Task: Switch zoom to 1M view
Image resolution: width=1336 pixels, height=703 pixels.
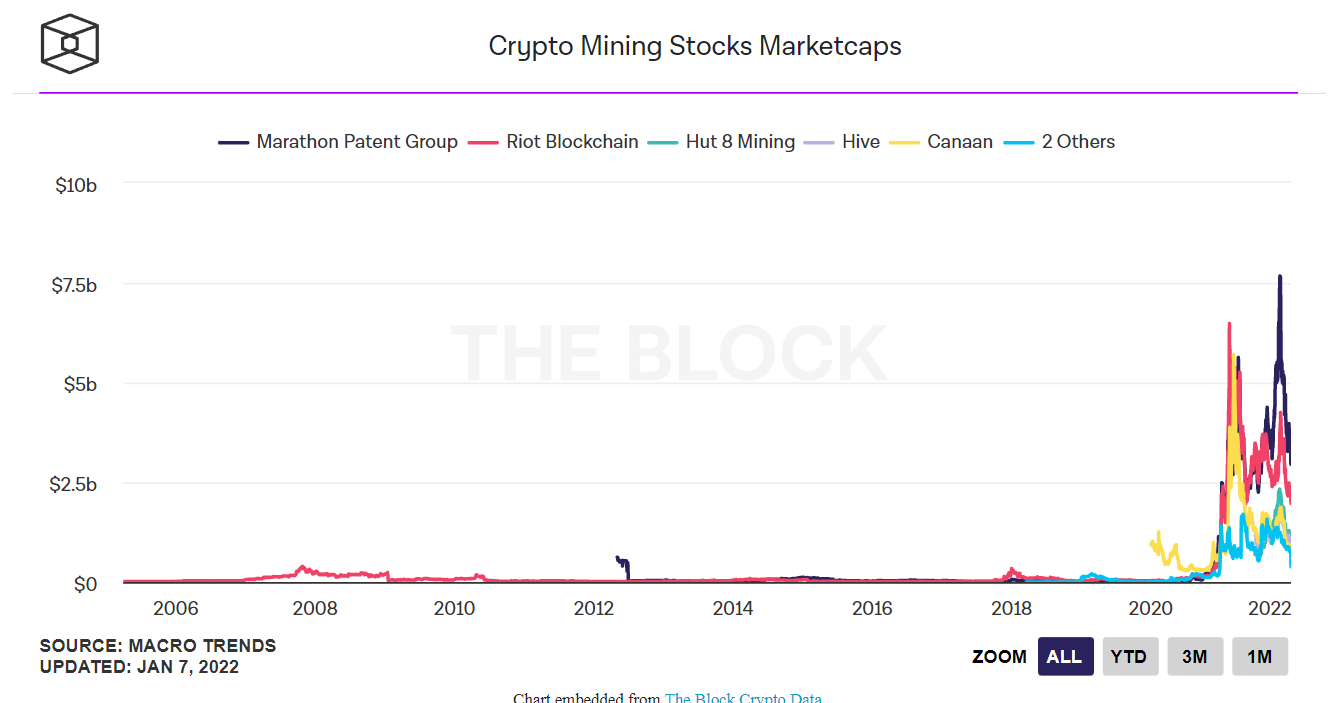Action: click(1260, 656)
